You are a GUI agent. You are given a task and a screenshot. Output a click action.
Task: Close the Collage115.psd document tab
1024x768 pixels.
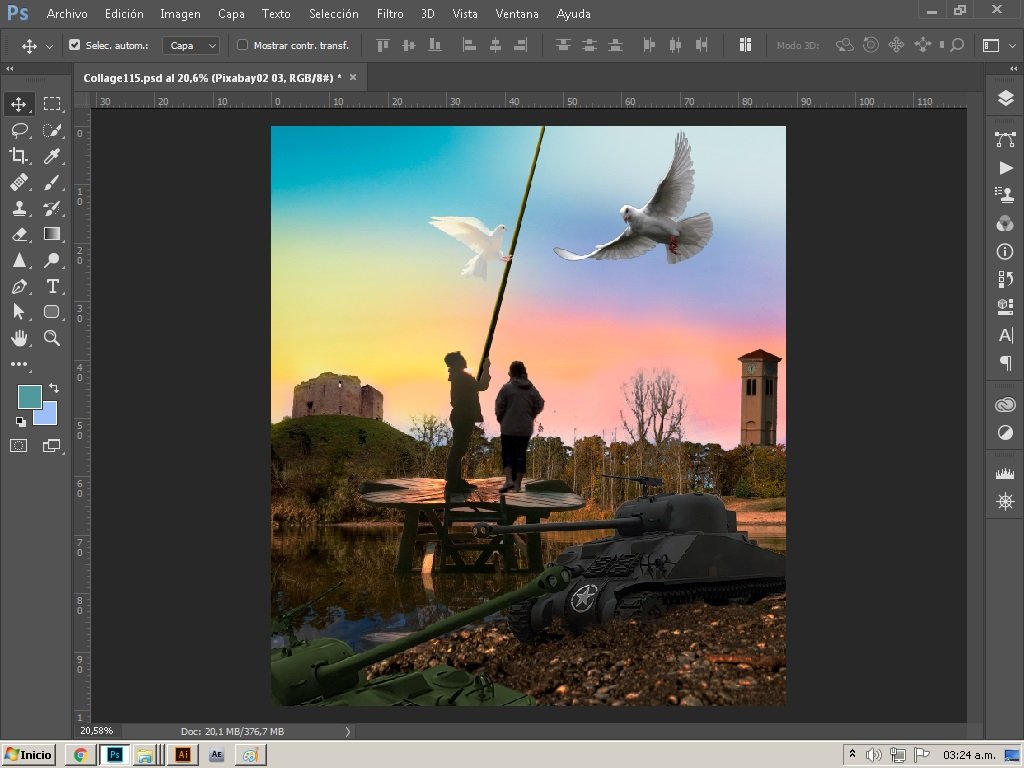tap(353, 77)
